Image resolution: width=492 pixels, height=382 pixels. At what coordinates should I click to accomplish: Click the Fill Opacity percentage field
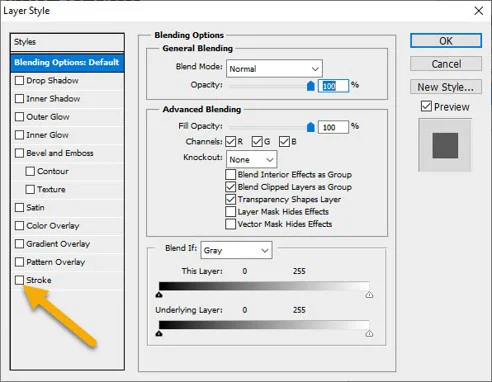(x=333, y=127)
